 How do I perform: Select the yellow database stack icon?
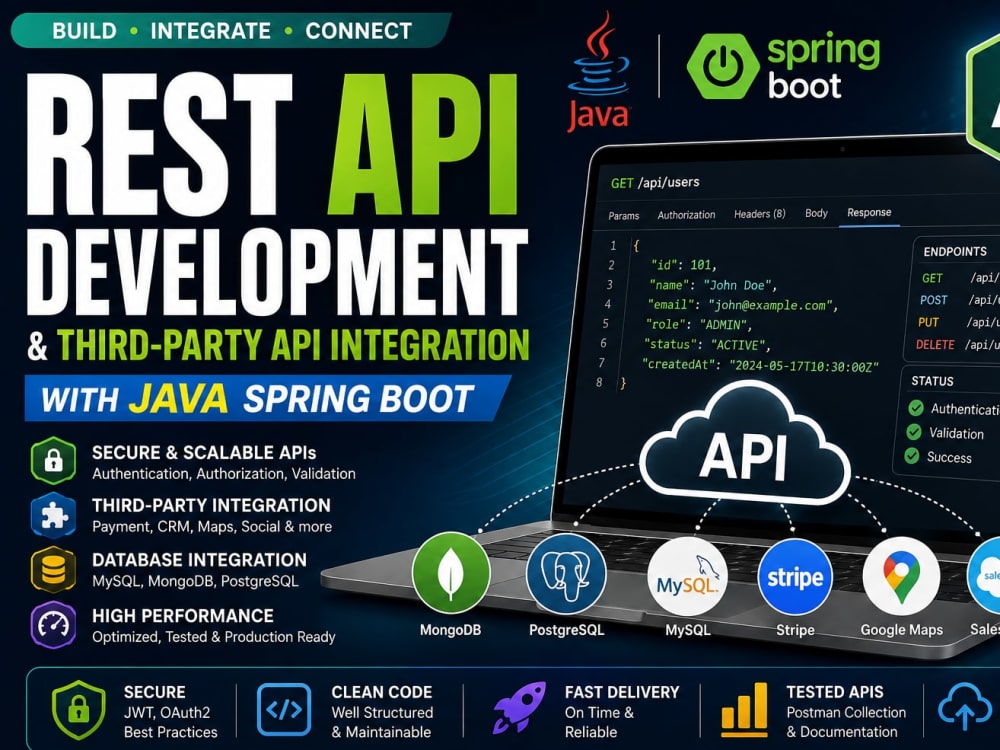[x=54, y=570]
